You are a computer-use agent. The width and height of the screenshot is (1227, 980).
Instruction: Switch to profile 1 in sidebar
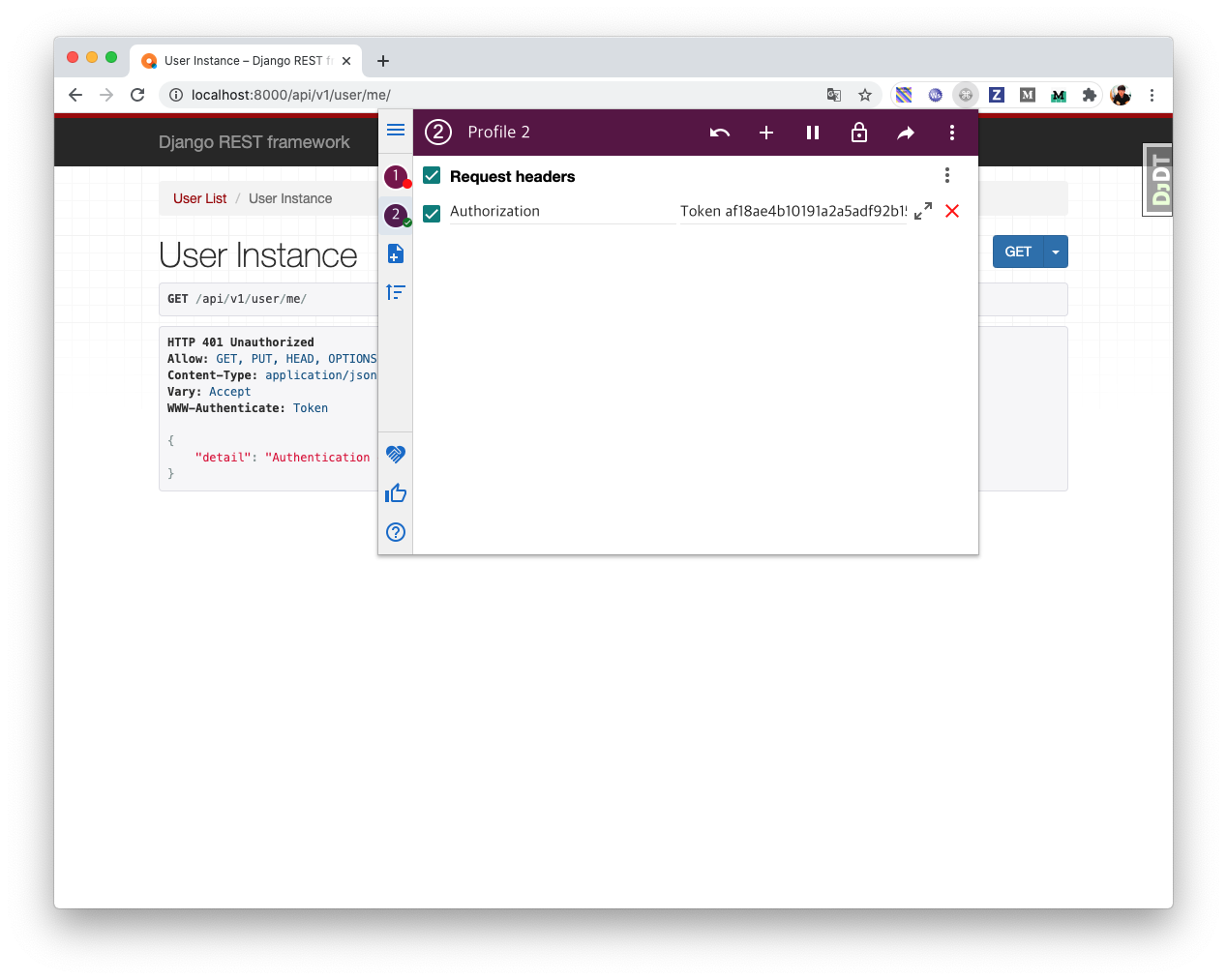[x=396, y=176]
